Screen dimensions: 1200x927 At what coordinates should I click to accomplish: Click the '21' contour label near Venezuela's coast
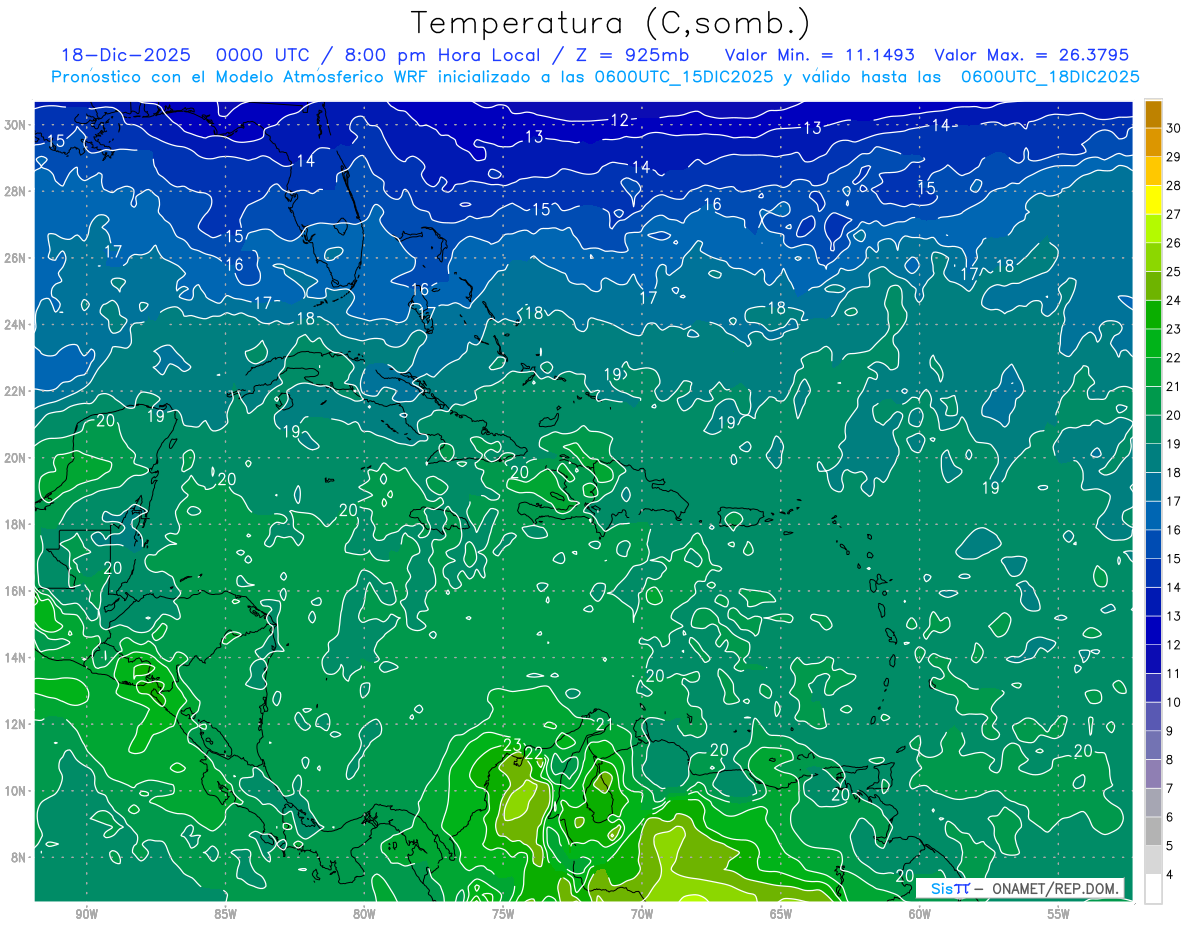click(604, 724)
